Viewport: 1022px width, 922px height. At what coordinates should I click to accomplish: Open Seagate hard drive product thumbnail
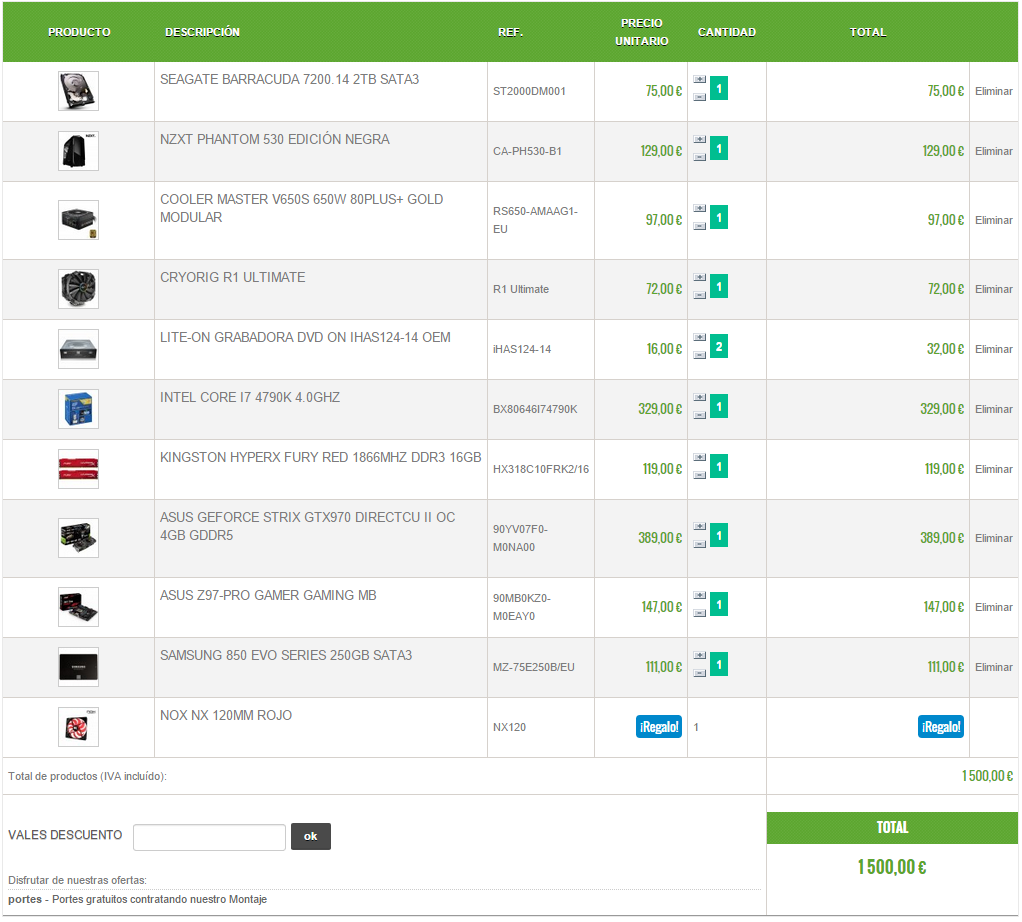coord(78,91)
